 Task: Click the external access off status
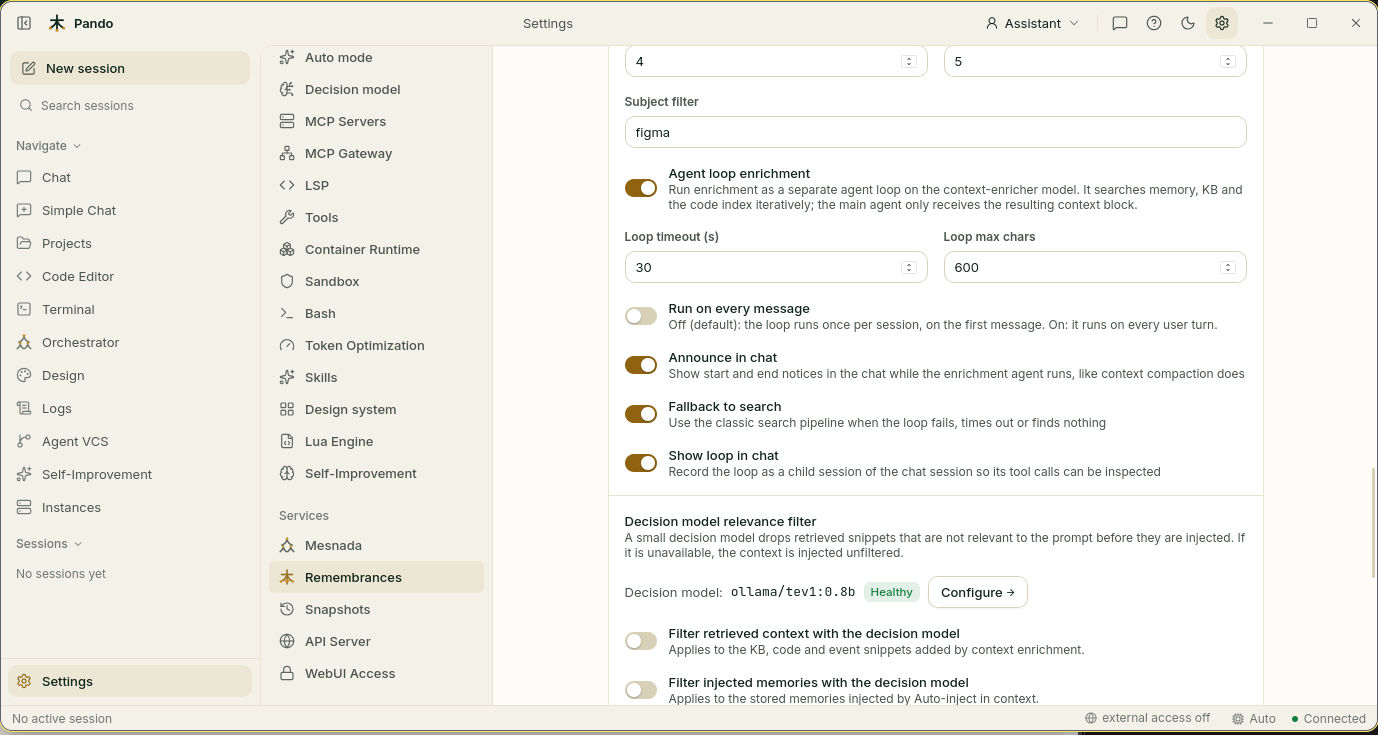[1148, 718]
